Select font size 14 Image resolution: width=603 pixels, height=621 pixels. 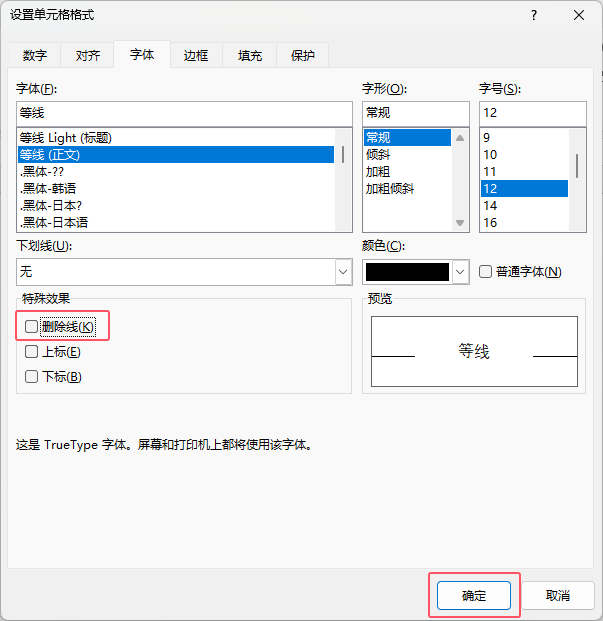click(x=524, y=206)
